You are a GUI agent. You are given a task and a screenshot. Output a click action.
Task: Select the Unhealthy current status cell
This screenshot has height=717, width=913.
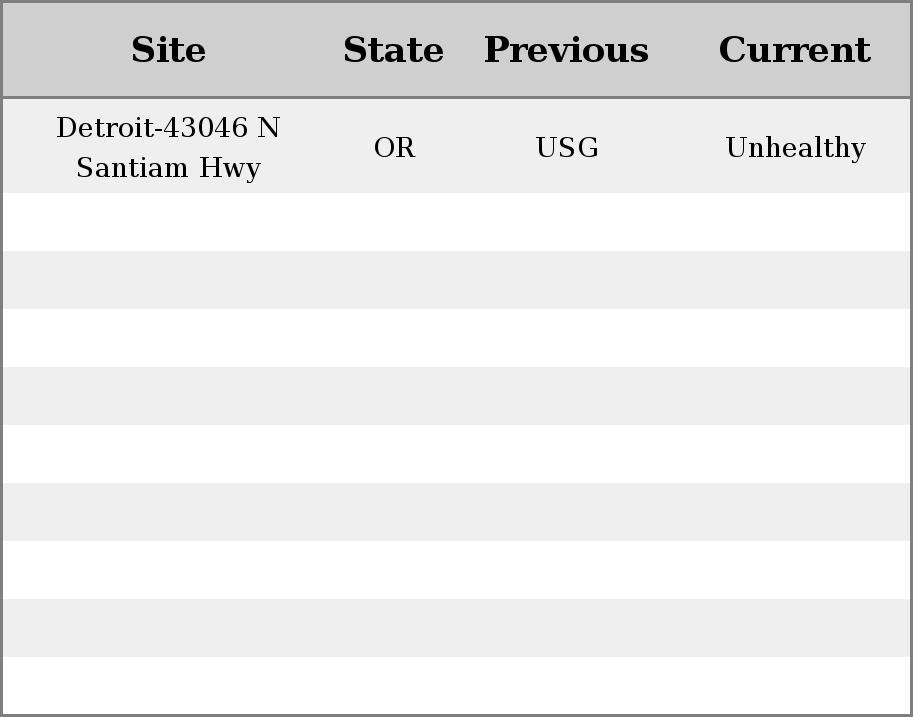795,146
